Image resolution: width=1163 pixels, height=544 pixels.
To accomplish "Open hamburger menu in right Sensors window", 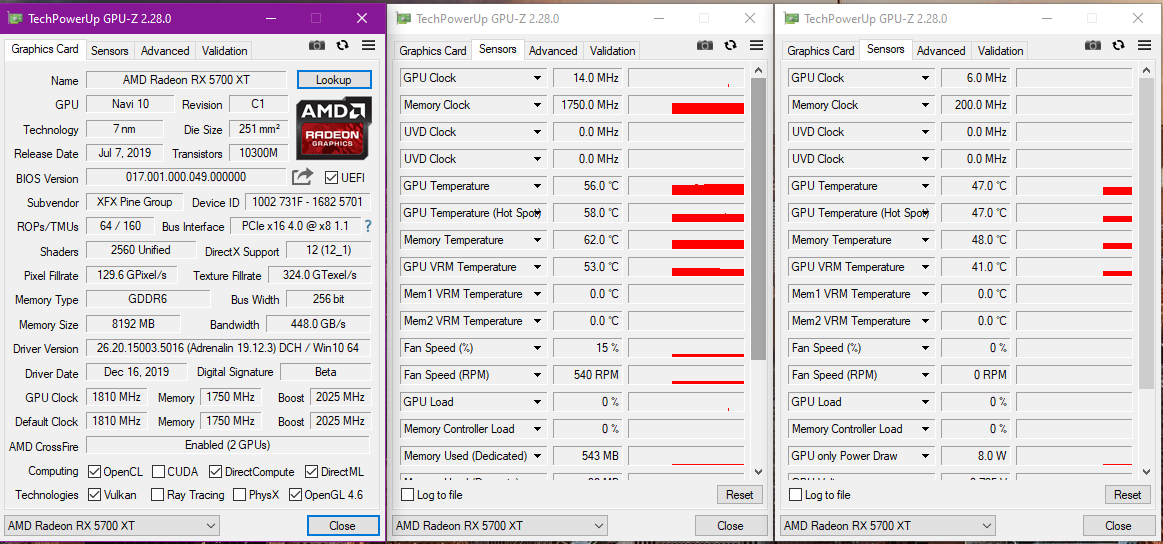I will 1144,45.
